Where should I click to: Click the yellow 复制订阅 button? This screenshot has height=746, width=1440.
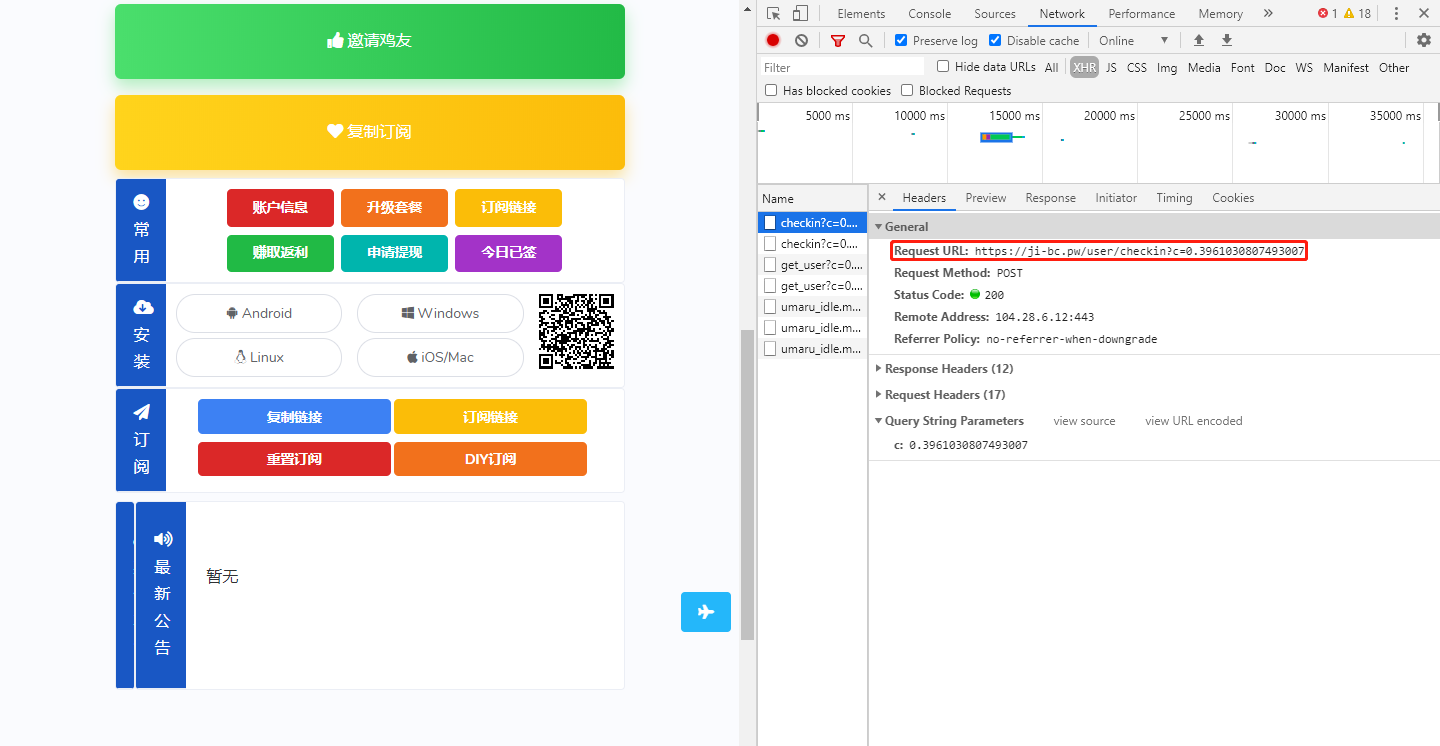pos(370,132)
